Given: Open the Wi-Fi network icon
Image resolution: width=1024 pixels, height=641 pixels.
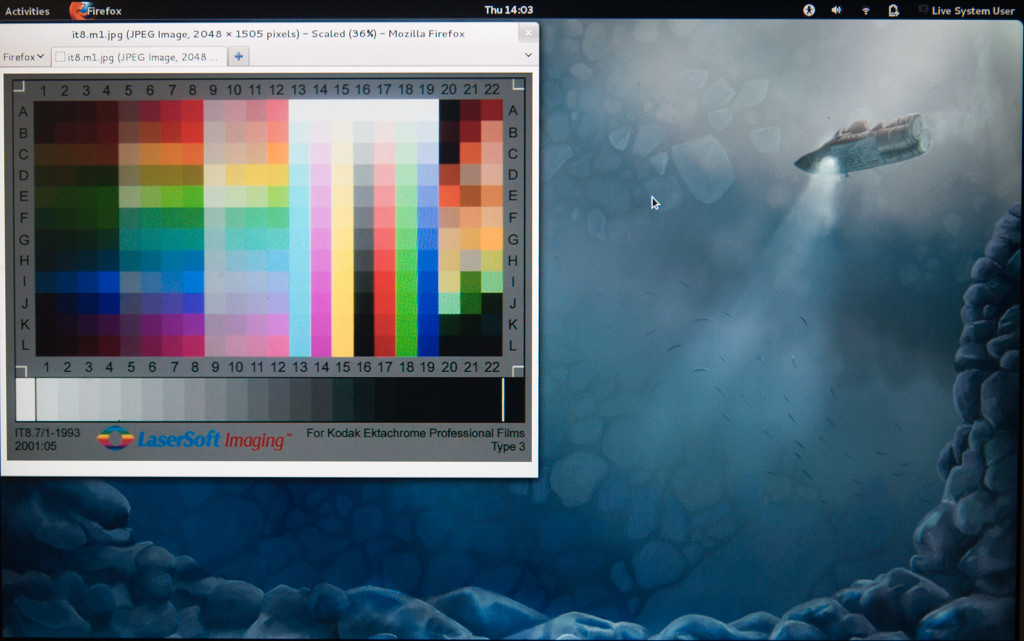Looking at the screenshot, I should pyautogui.click(x=865, y=10).
